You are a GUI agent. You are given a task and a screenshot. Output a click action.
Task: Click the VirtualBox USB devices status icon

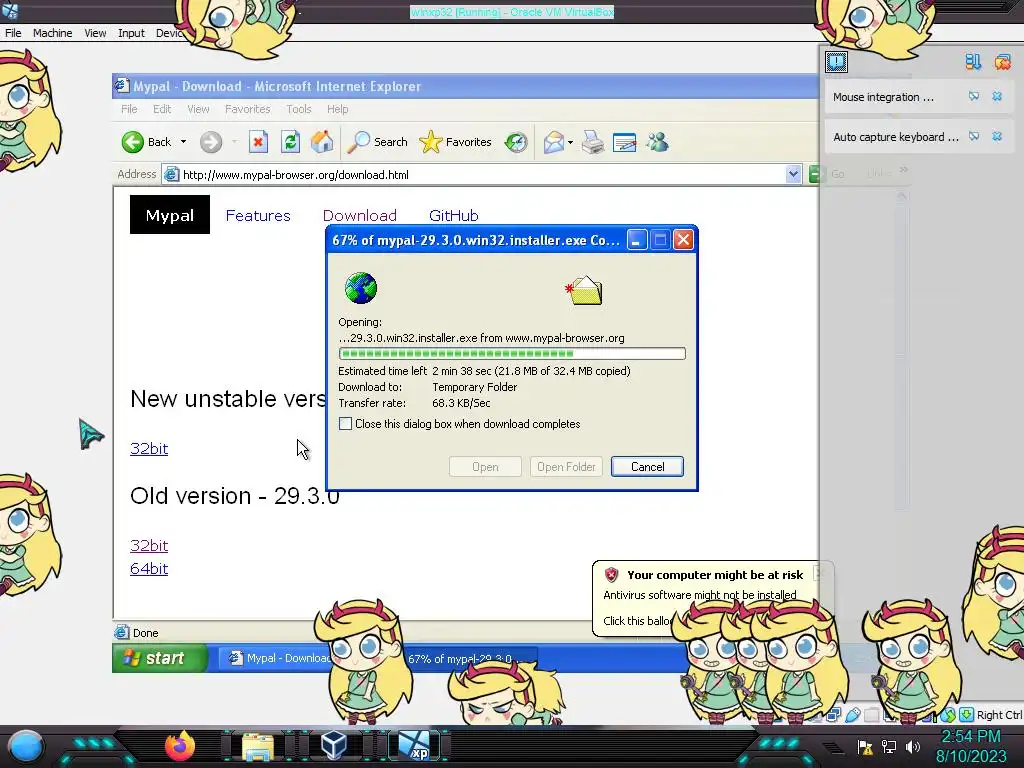(852, 715)
